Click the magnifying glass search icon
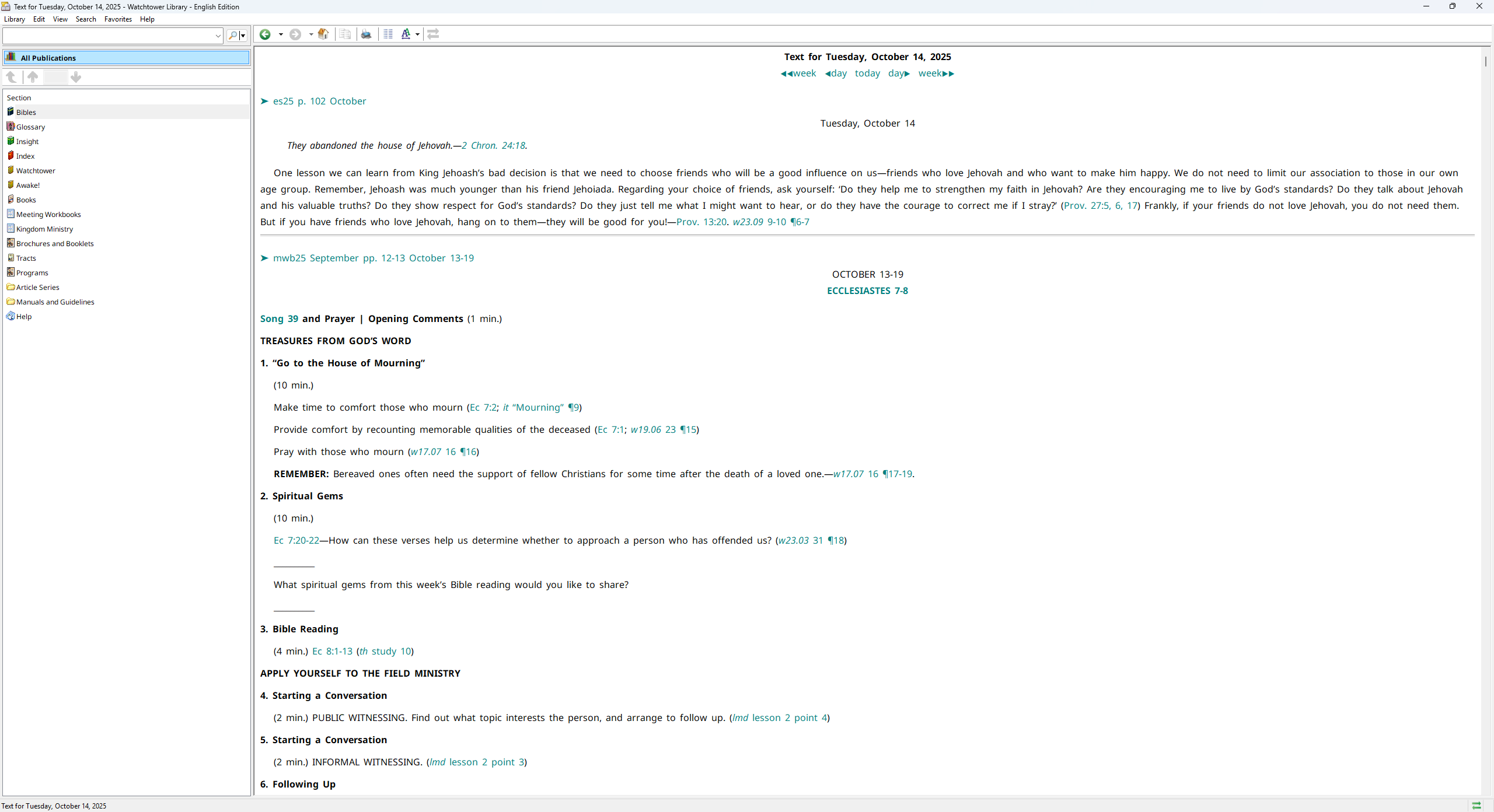This screenshot has width=1494, height=812. [233, 36]
